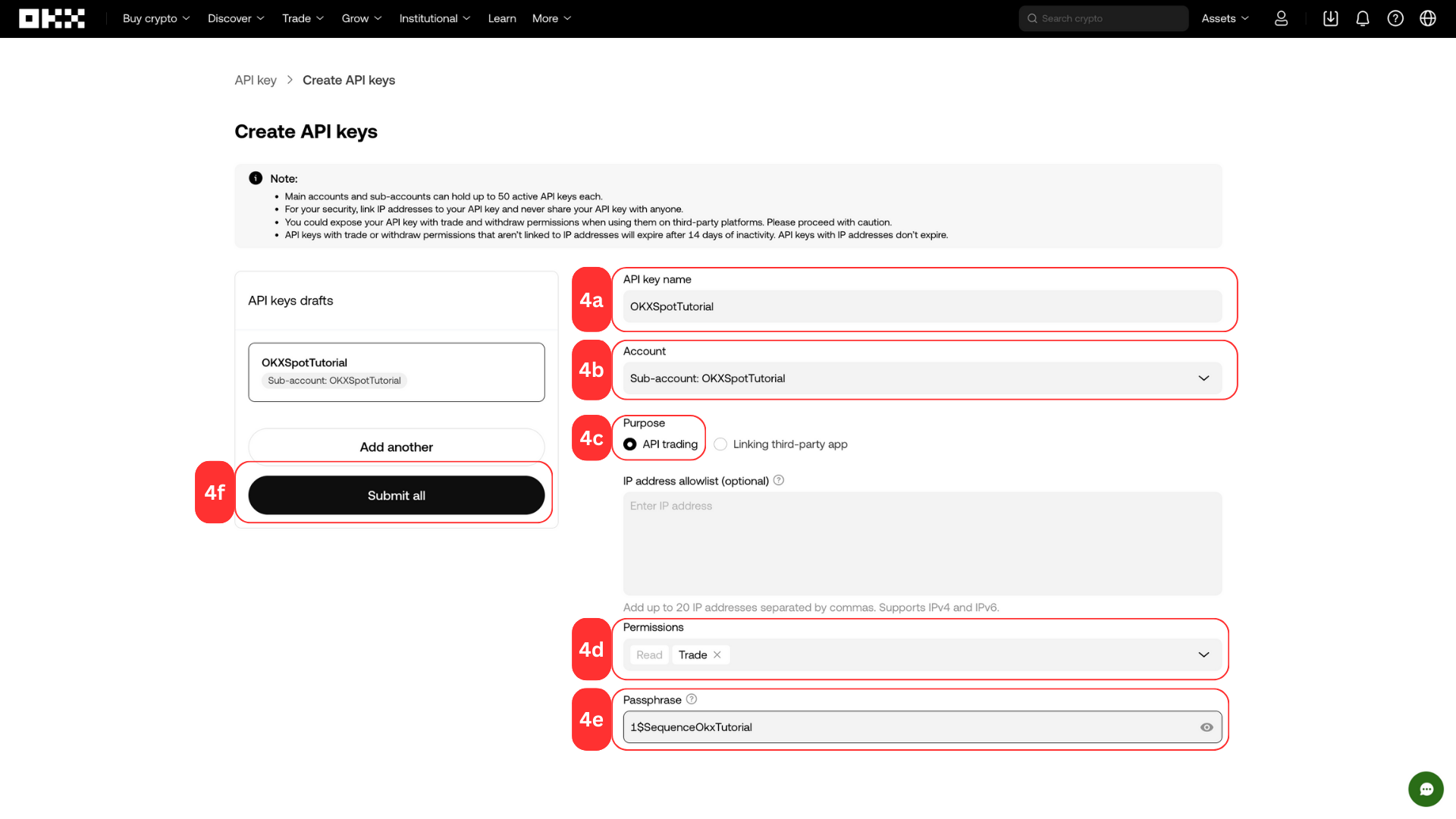The image size is (1456, 819).
Task: Click Create API keys breadcrumb
Action: click(349, 80)
